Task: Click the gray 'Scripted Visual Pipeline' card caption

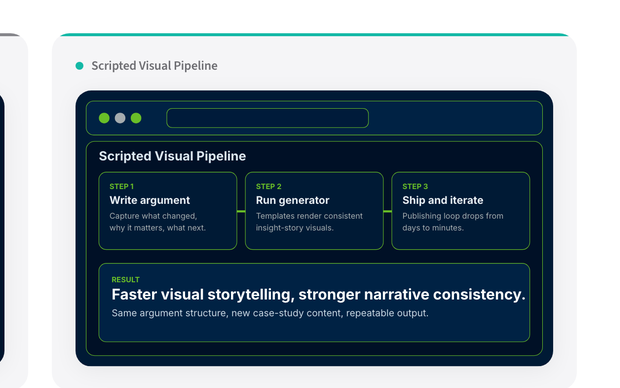Action: click(154, 66)
